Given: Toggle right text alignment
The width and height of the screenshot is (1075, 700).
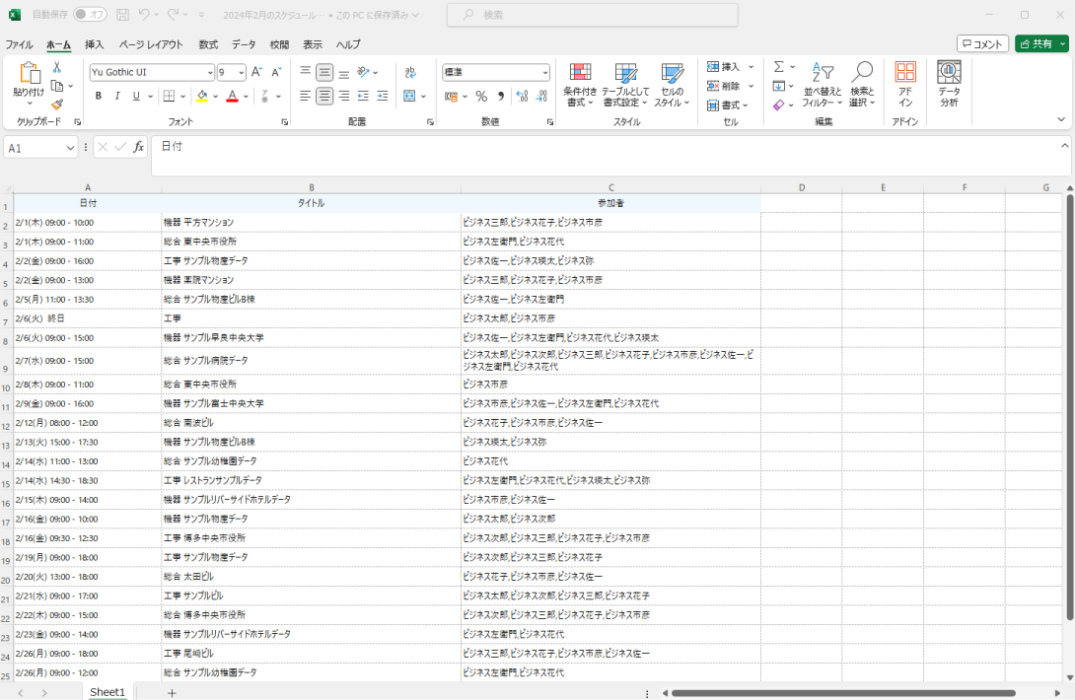Looking at the screenshot, I should point(343,96).
